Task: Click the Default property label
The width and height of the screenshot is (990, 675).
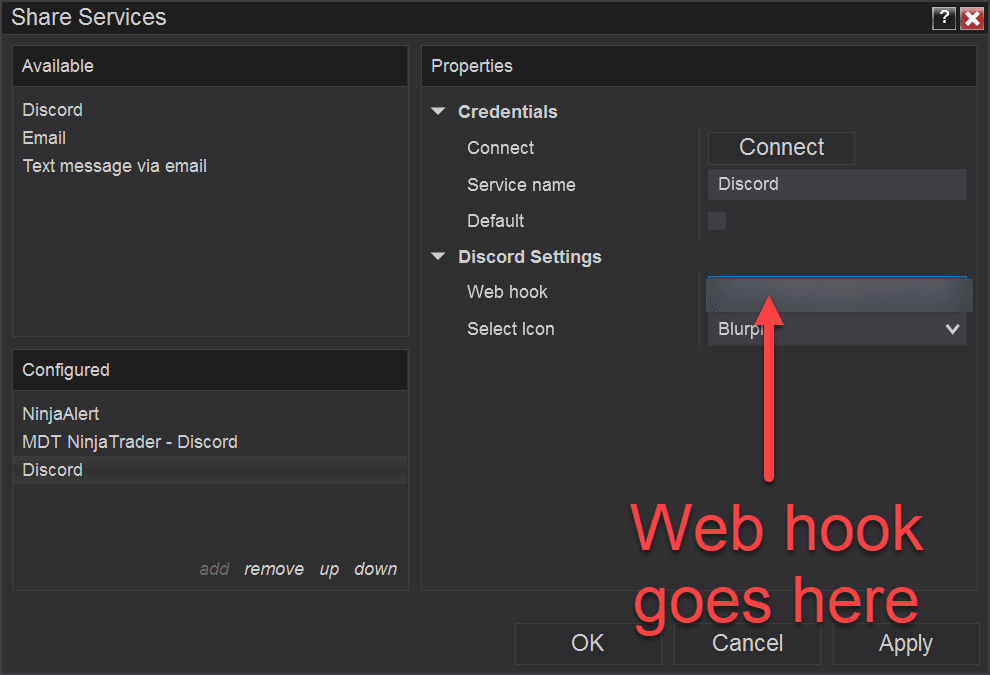Action: (x=496, y=221)
